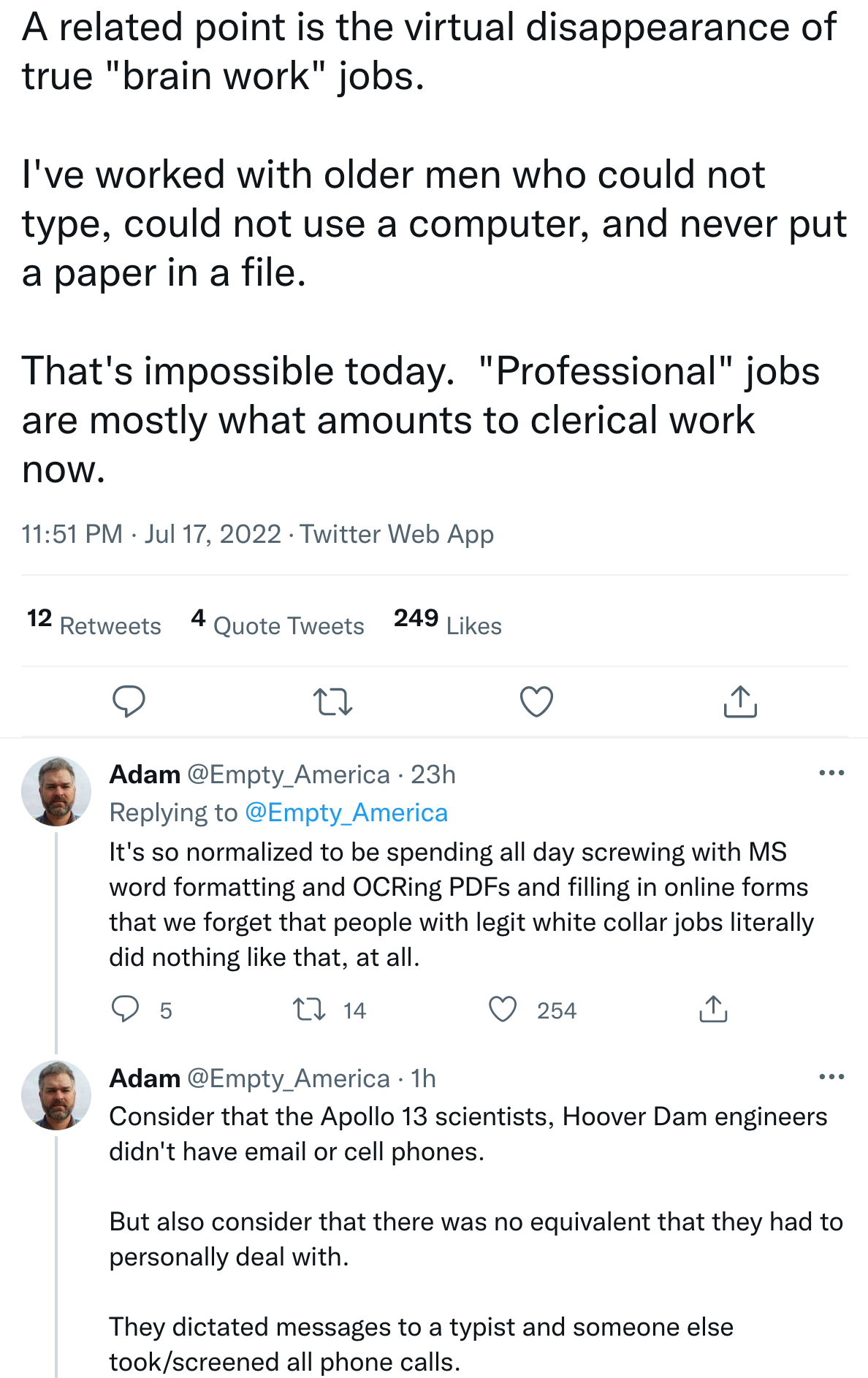Retweet the tweet with 14 retweets
This screenshot has height=1378, width=868.
click(x=309, y=1010)
